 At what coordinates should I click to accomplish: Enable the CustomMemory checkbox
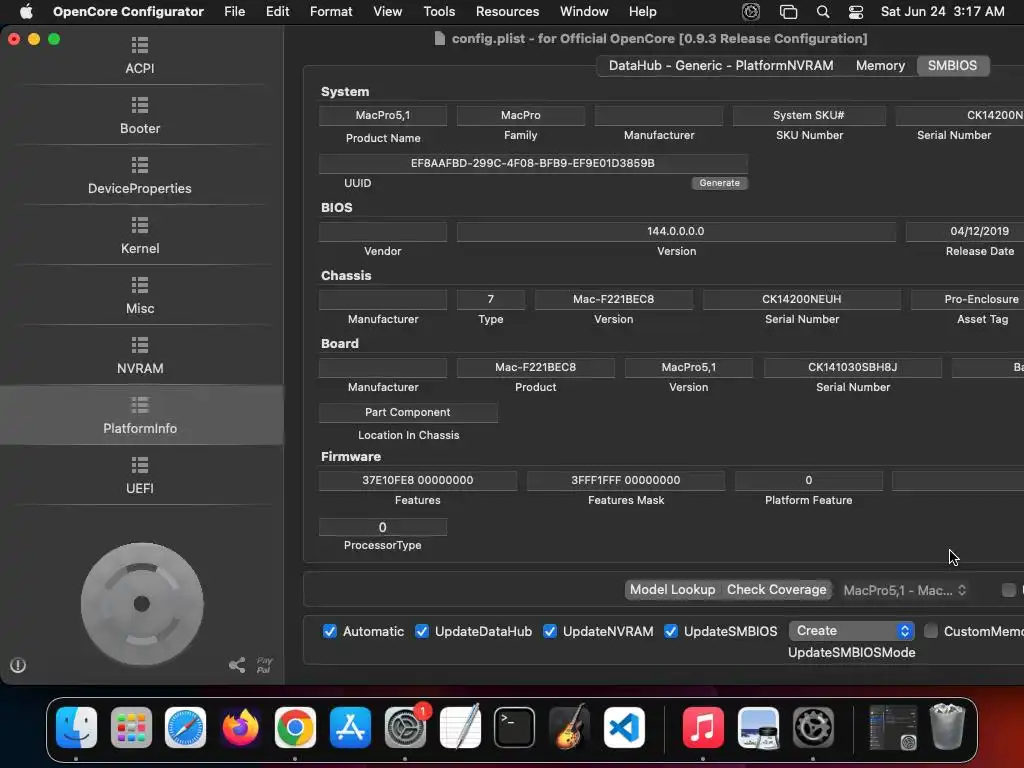point(931,631)
